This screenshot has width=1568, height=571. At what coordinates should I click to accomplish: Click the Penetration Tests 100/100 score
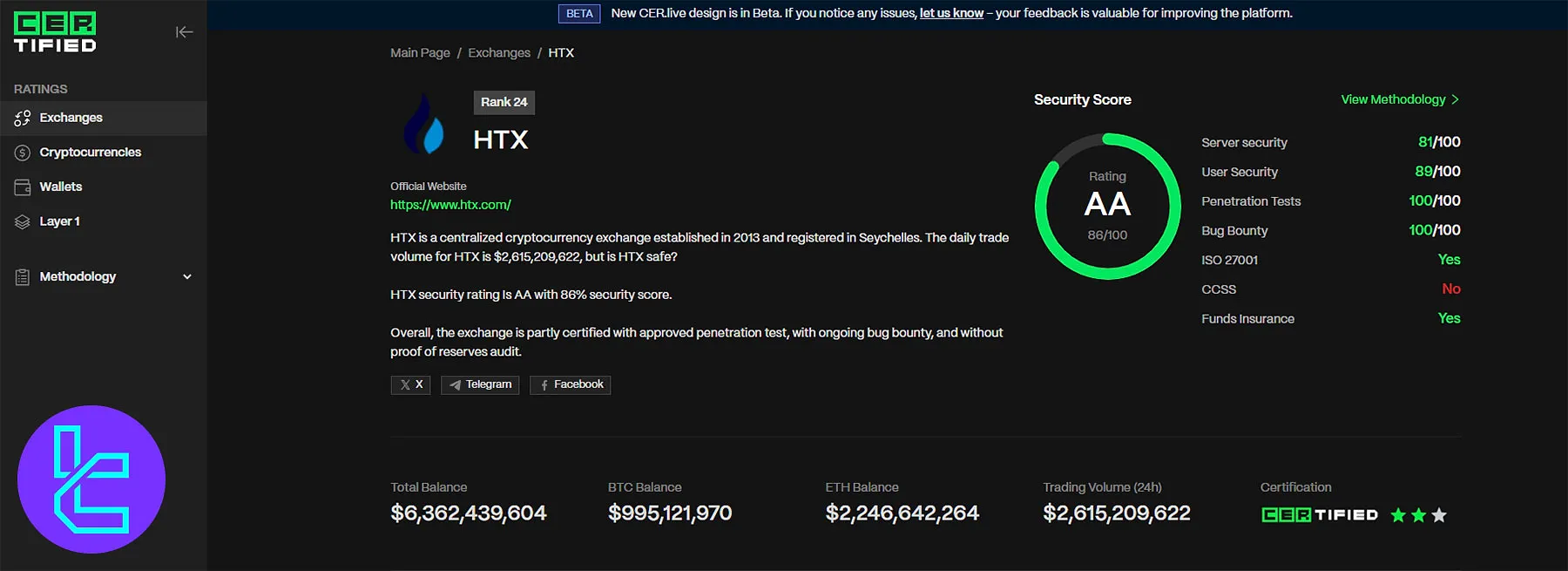(x=1435, y=201)
